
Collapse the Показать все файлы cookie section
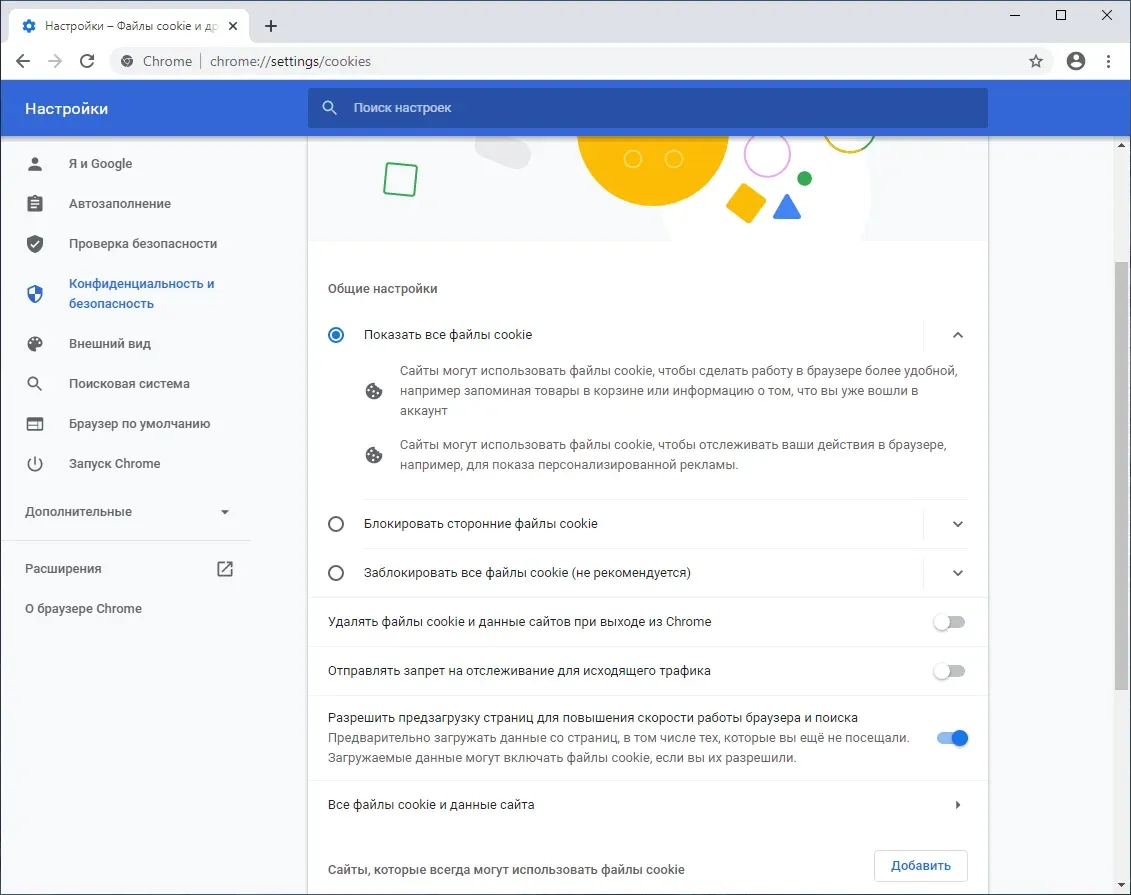[958, 335]
